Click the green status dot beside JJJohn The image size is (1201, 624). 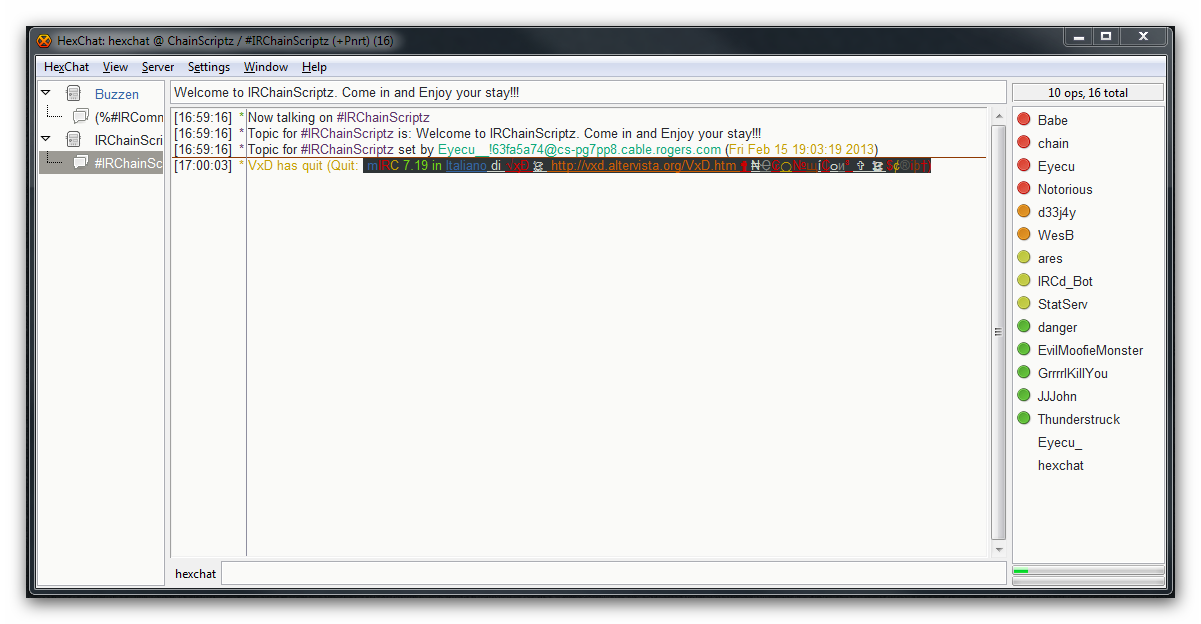[x=1023, y=396]
